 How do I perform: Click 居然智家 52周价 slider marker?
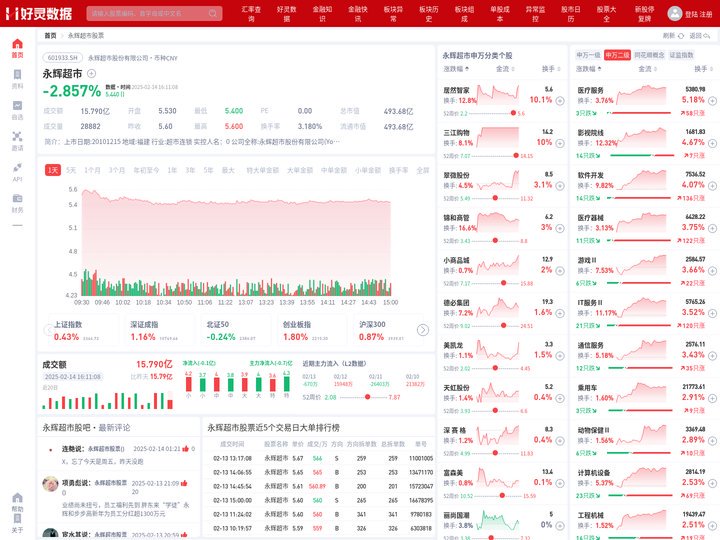point(513,113)
